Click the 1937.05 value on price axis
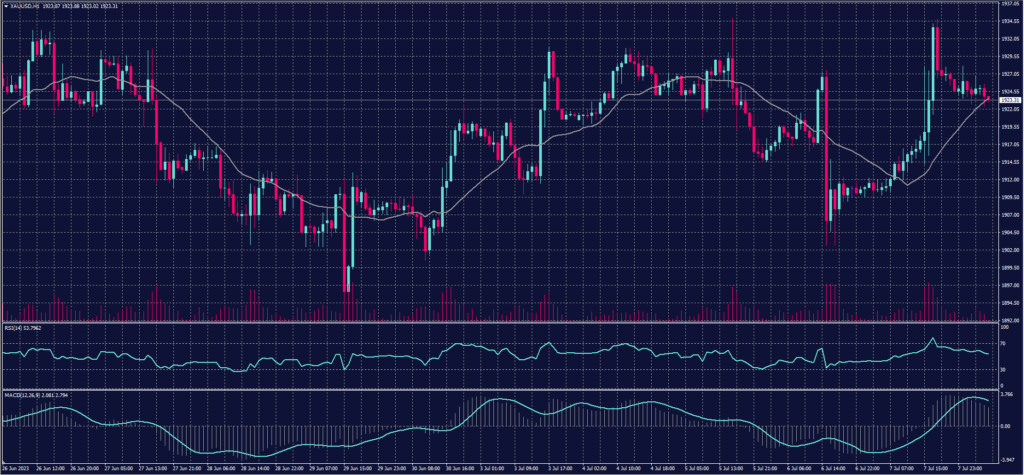Viewport: 1024px width, 475px height. tap(1008, 4)
